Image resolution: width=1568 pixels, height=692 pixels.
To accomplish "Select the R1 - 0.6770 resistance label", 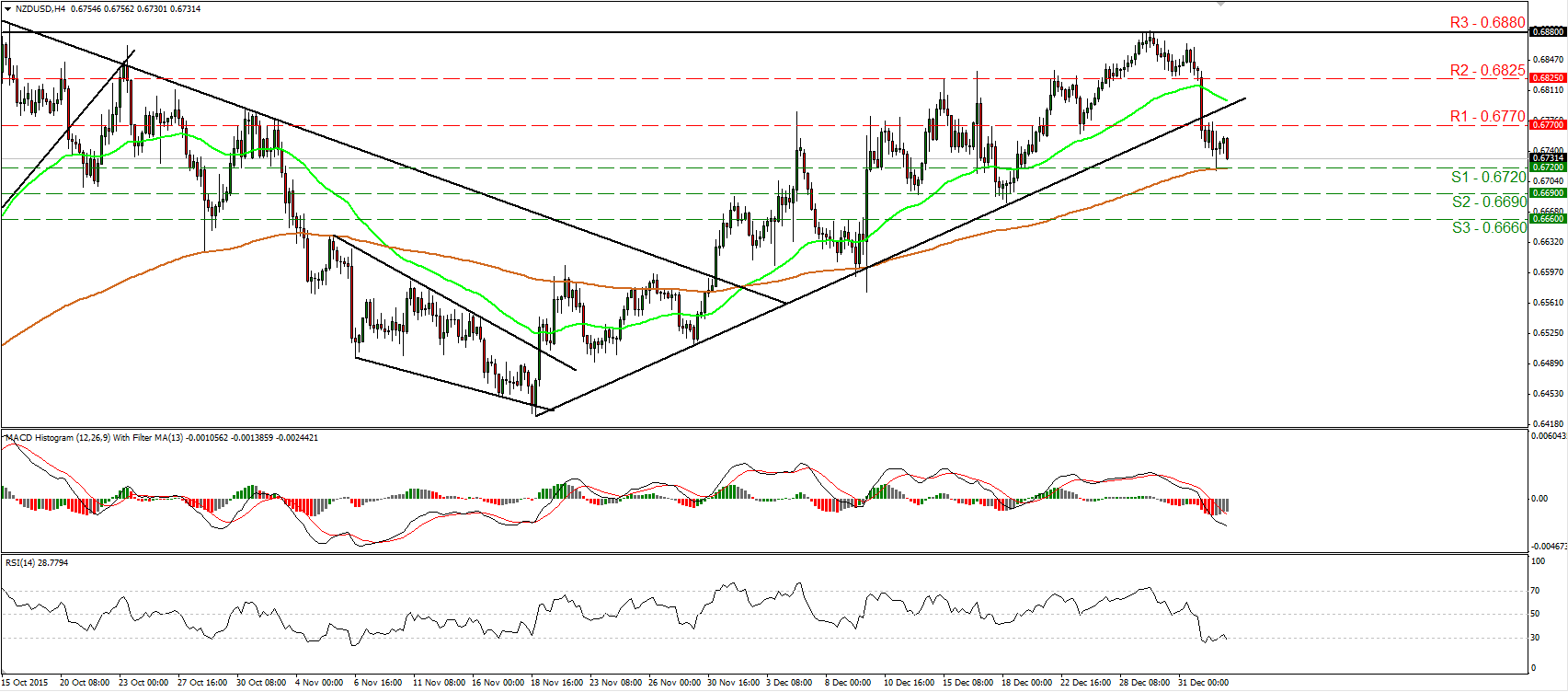I will tap(1487, 116).
